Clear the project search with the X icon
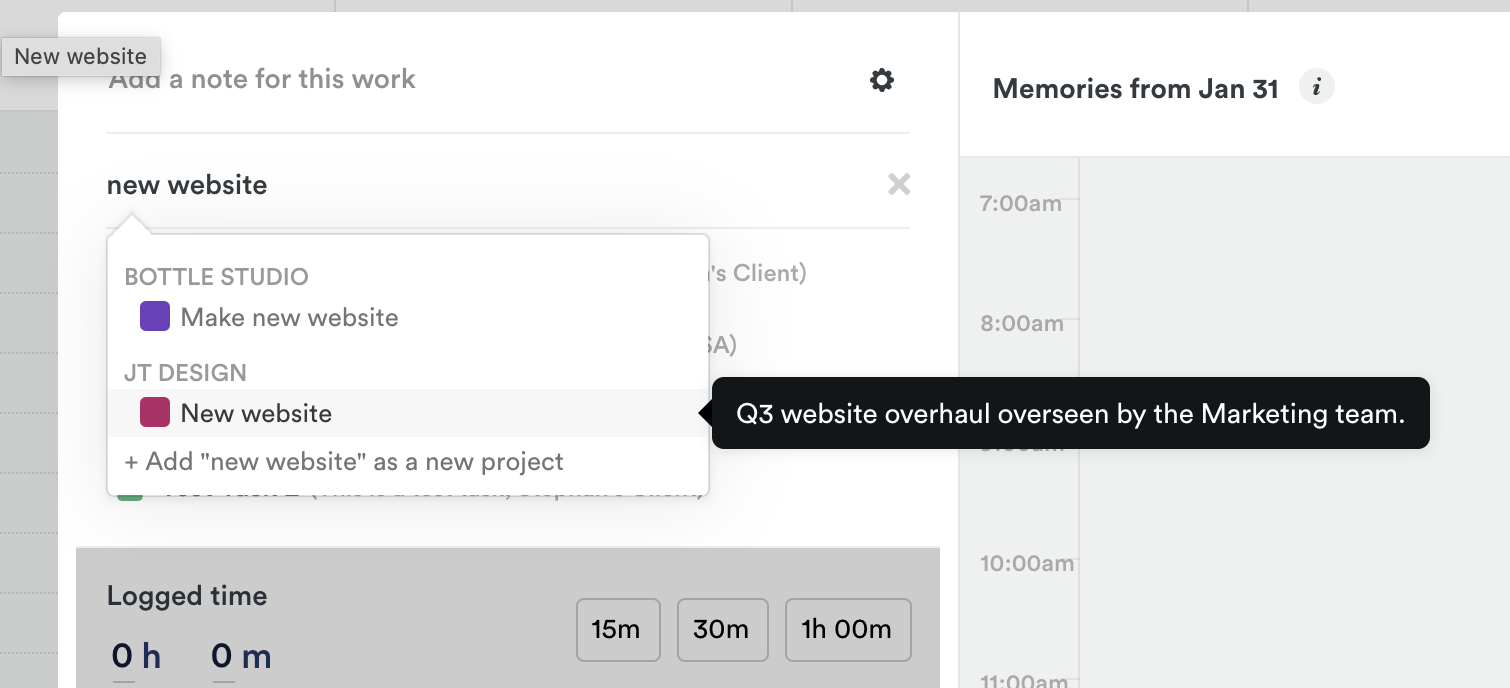Viewport: 1510px width, 688px height. [x=898, y=184]
